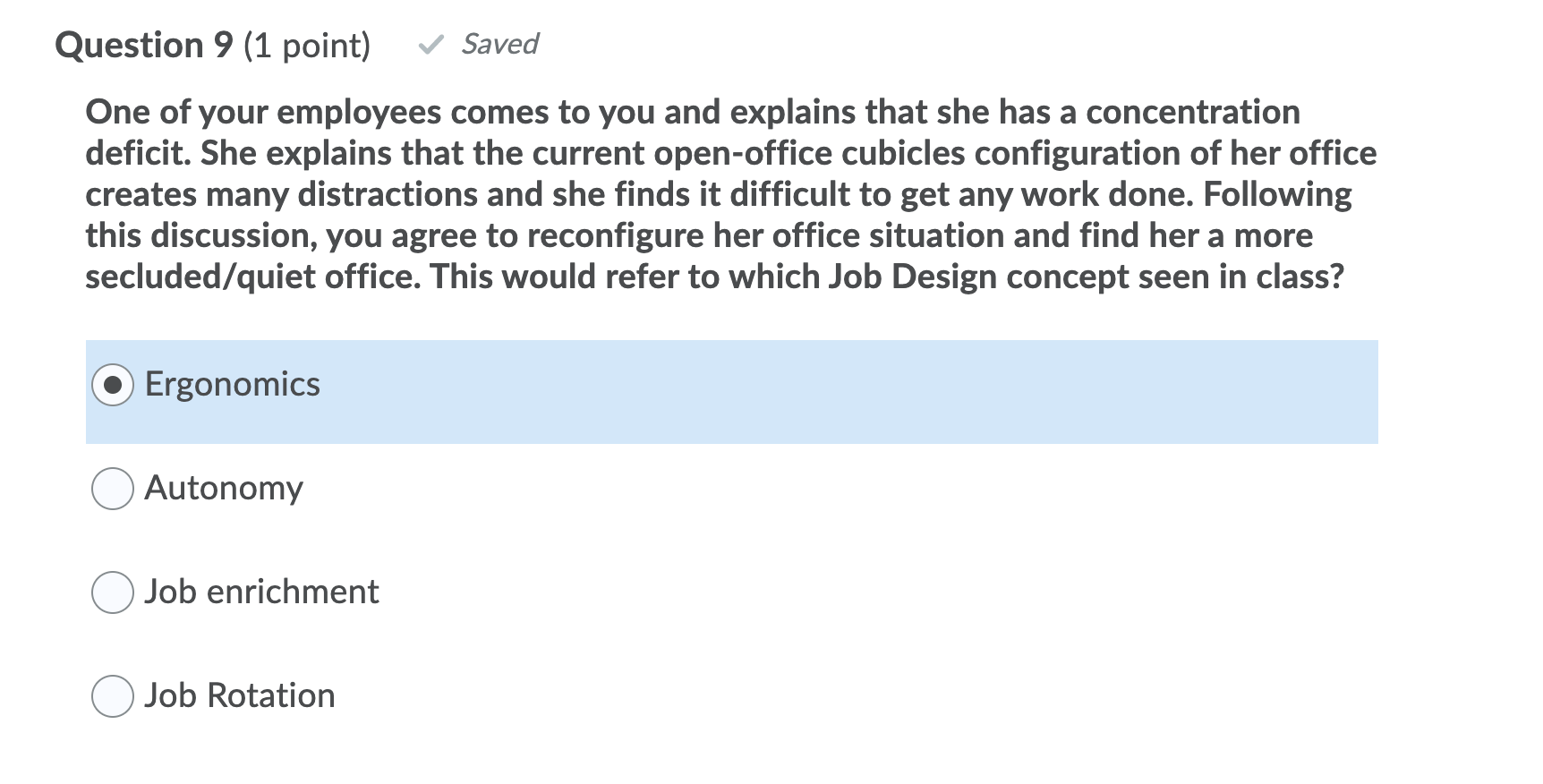Click the checkmark next to Saved
The height and width of the screenshot is (784, 1543).
433,43
